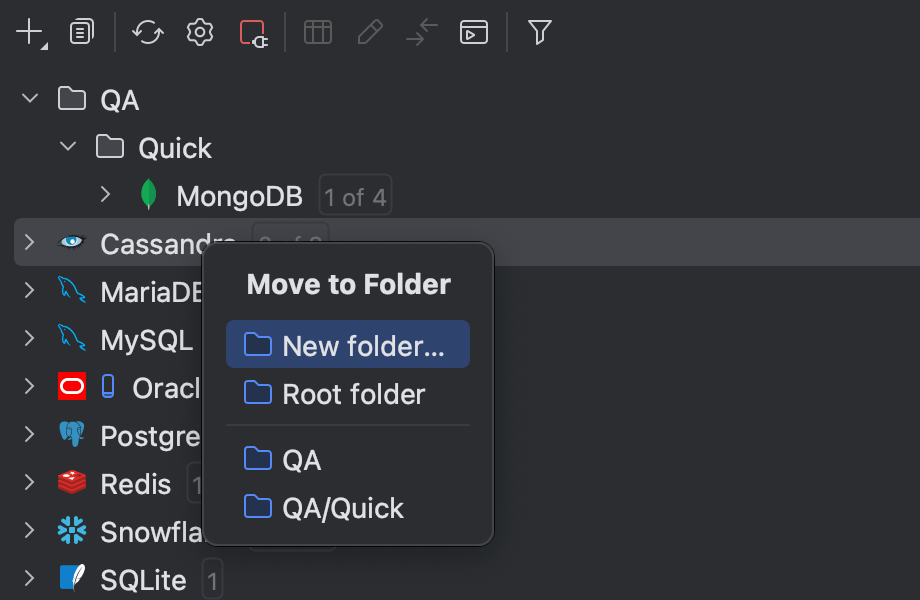Viewport: 920px width, 600px height.
Task: Expand the Cassandra data source
Action: [x=28, y=242]
